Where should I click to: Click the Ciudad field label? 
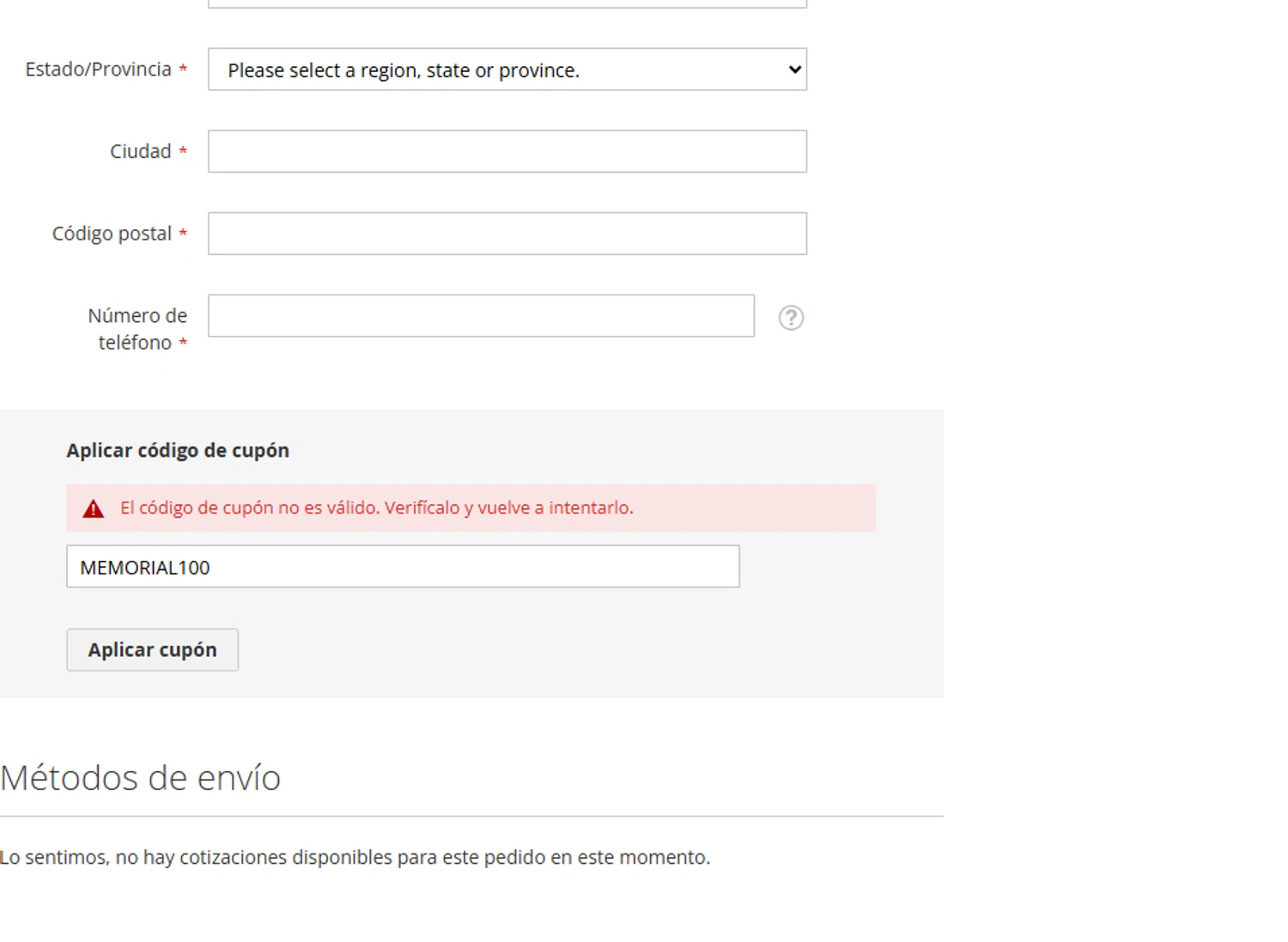tap(140, 151)
